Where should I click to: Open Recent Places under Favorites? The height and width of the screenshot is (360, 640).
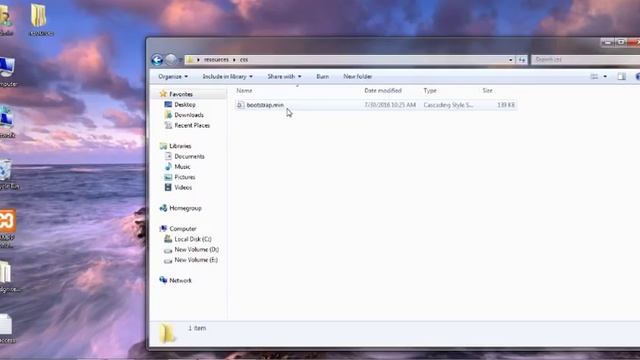192,125
